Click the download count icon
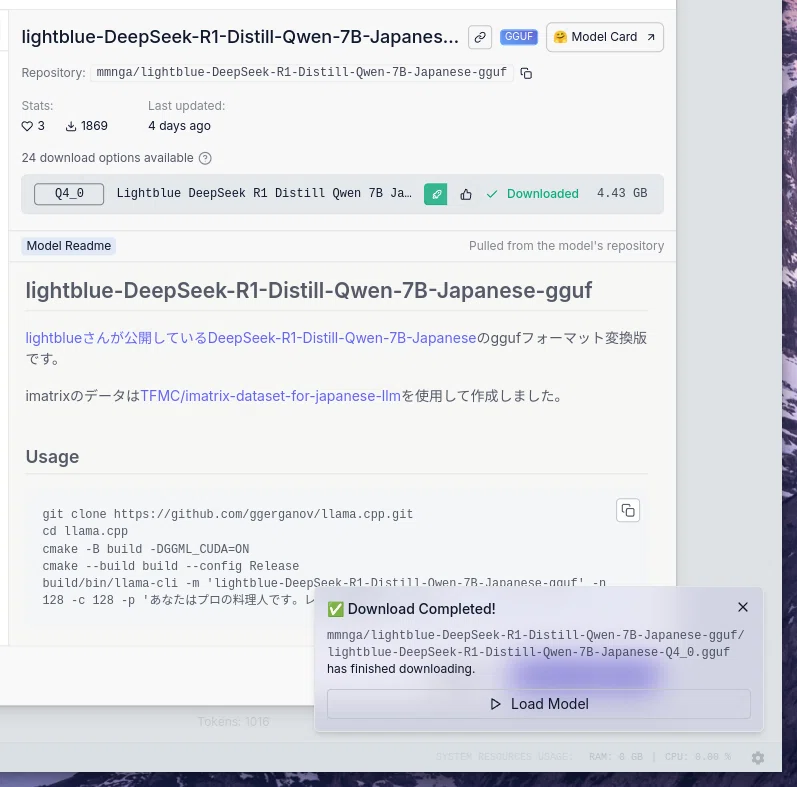Viewport: 797px width, 787px height. pyautogui.click(x=71, y=126)
